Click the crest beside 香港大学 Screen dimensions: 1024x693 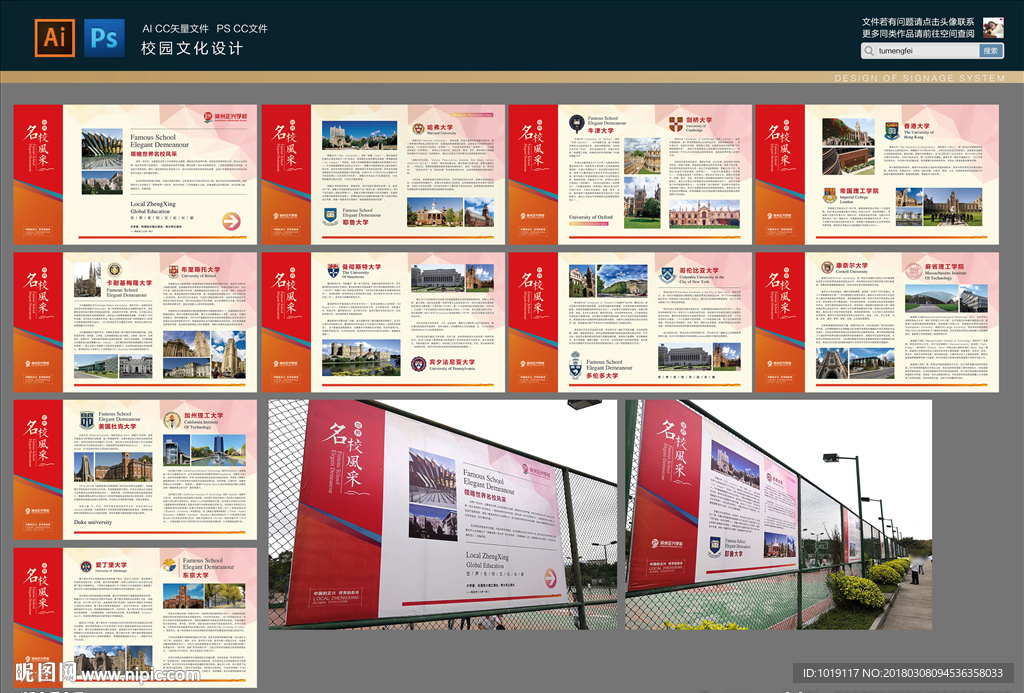[x=891, y=131]
